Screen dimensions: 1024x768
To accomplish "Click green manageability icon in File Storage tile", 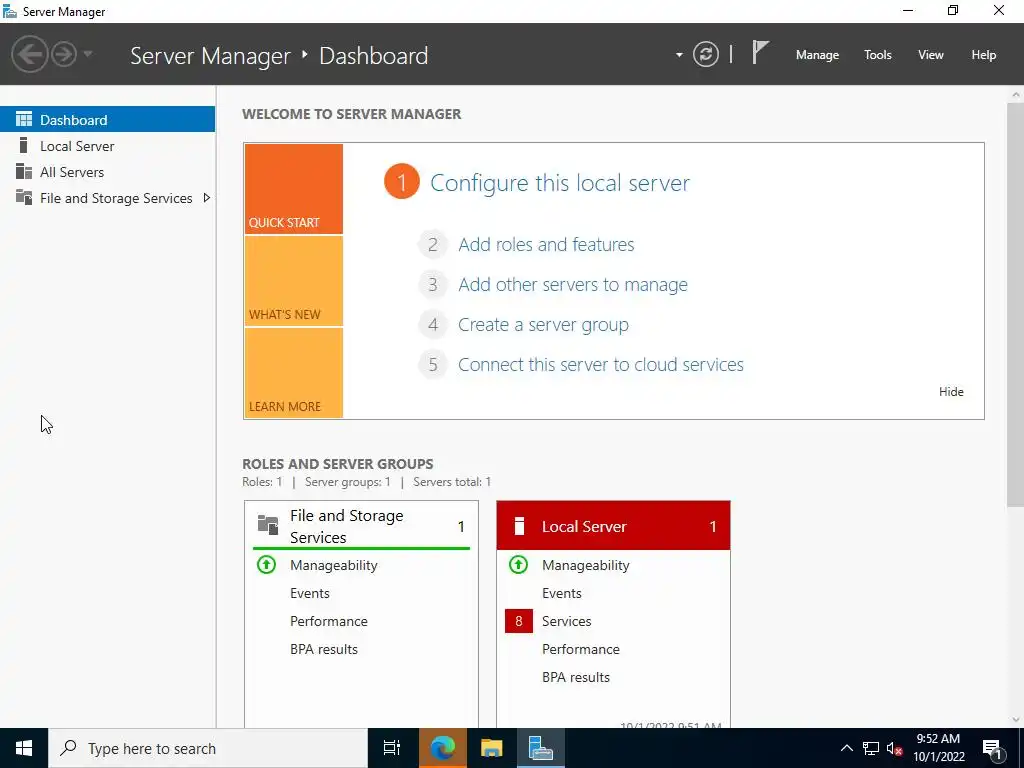I will coord(266,564).
